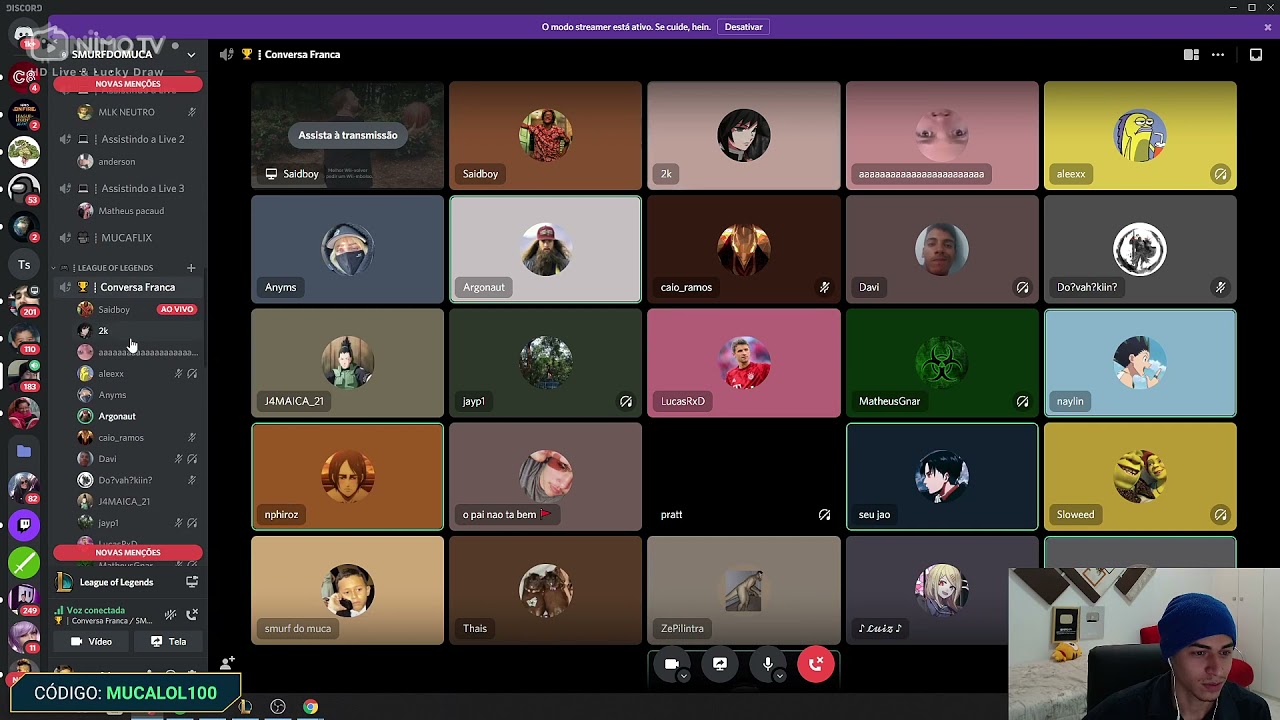Jump to top Novas Menções pill
This screenshot has width=1280, height=720.
point(128,84)
